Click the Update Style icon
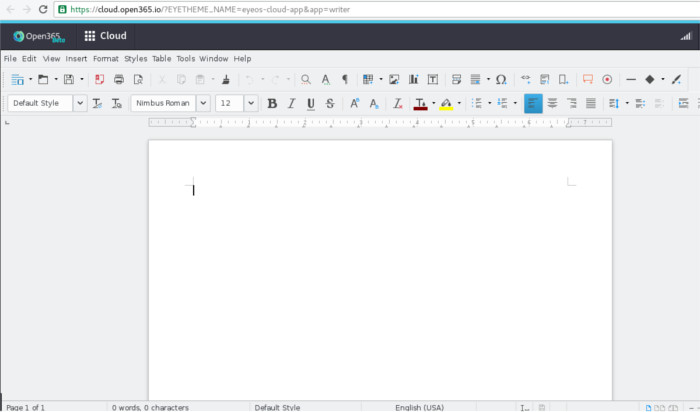Viewport: 700px width, 412px height. pos(97,104)
